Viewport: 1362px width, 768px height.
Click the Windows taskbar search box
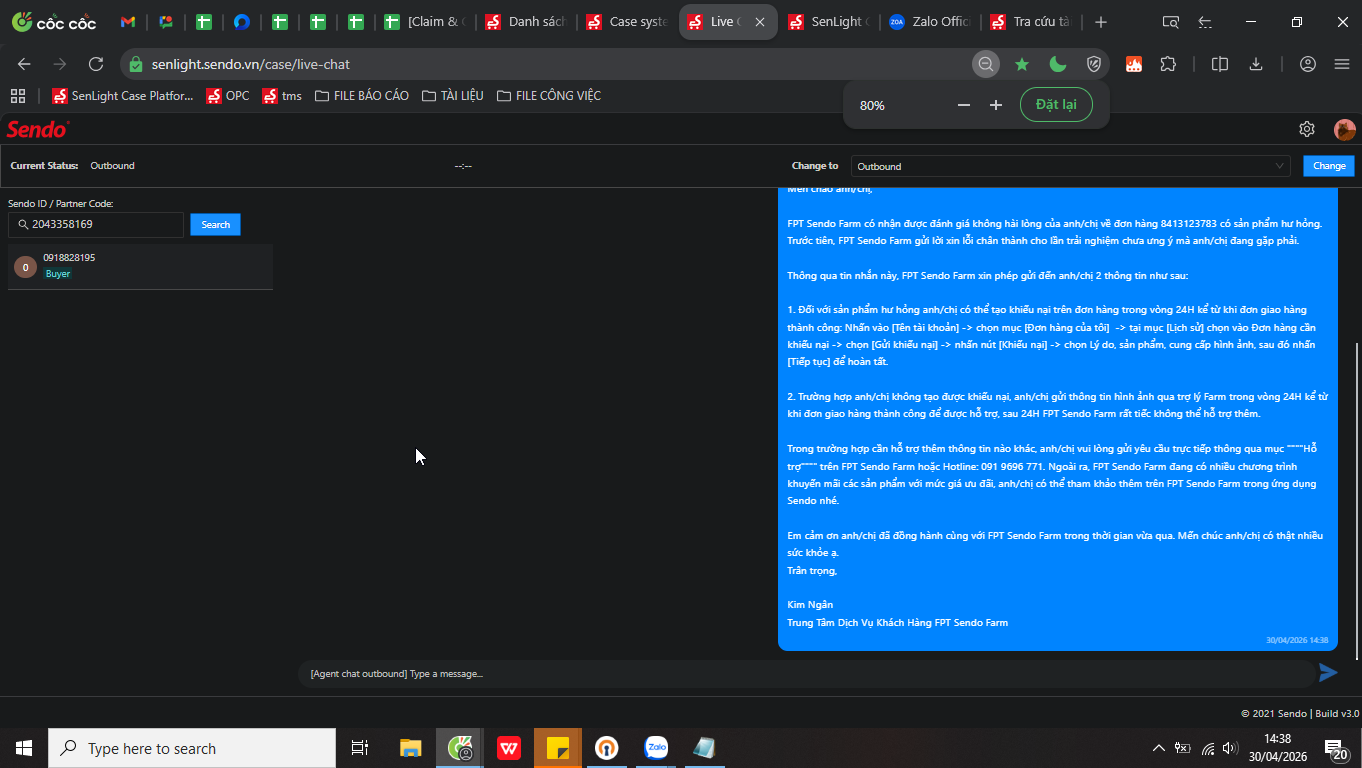click(192, 748)
